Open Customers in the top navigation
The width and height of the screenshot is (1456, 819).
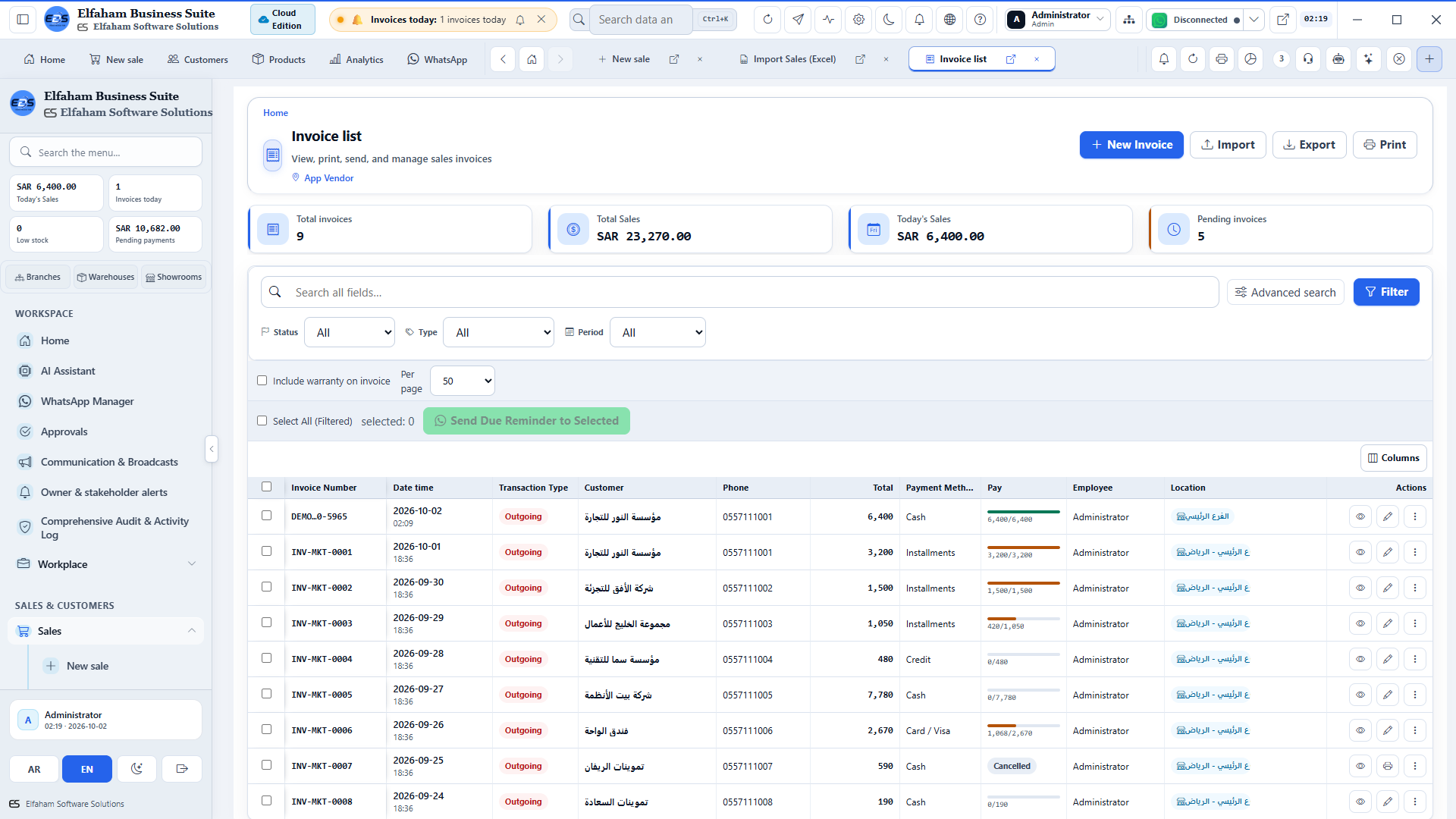pos(197,59)
